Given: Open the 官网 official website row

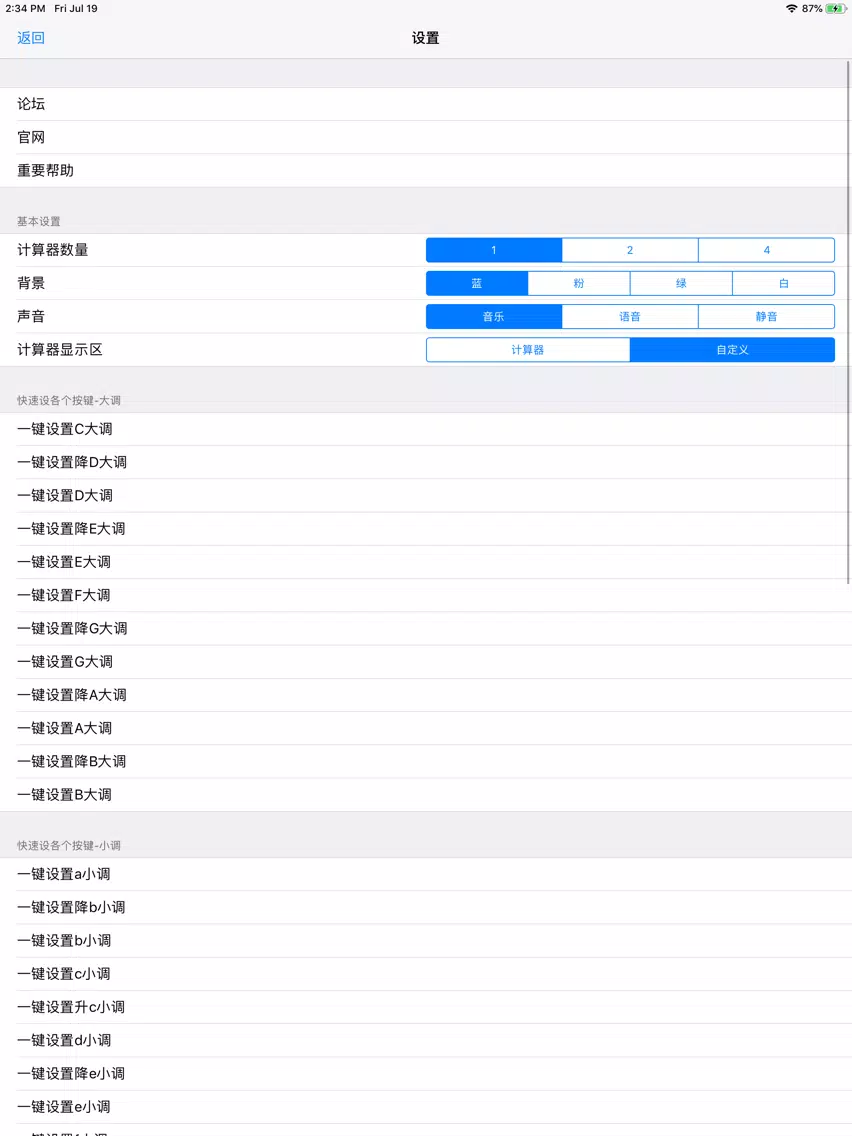Looking at the screenshot, I should point(426,138).
